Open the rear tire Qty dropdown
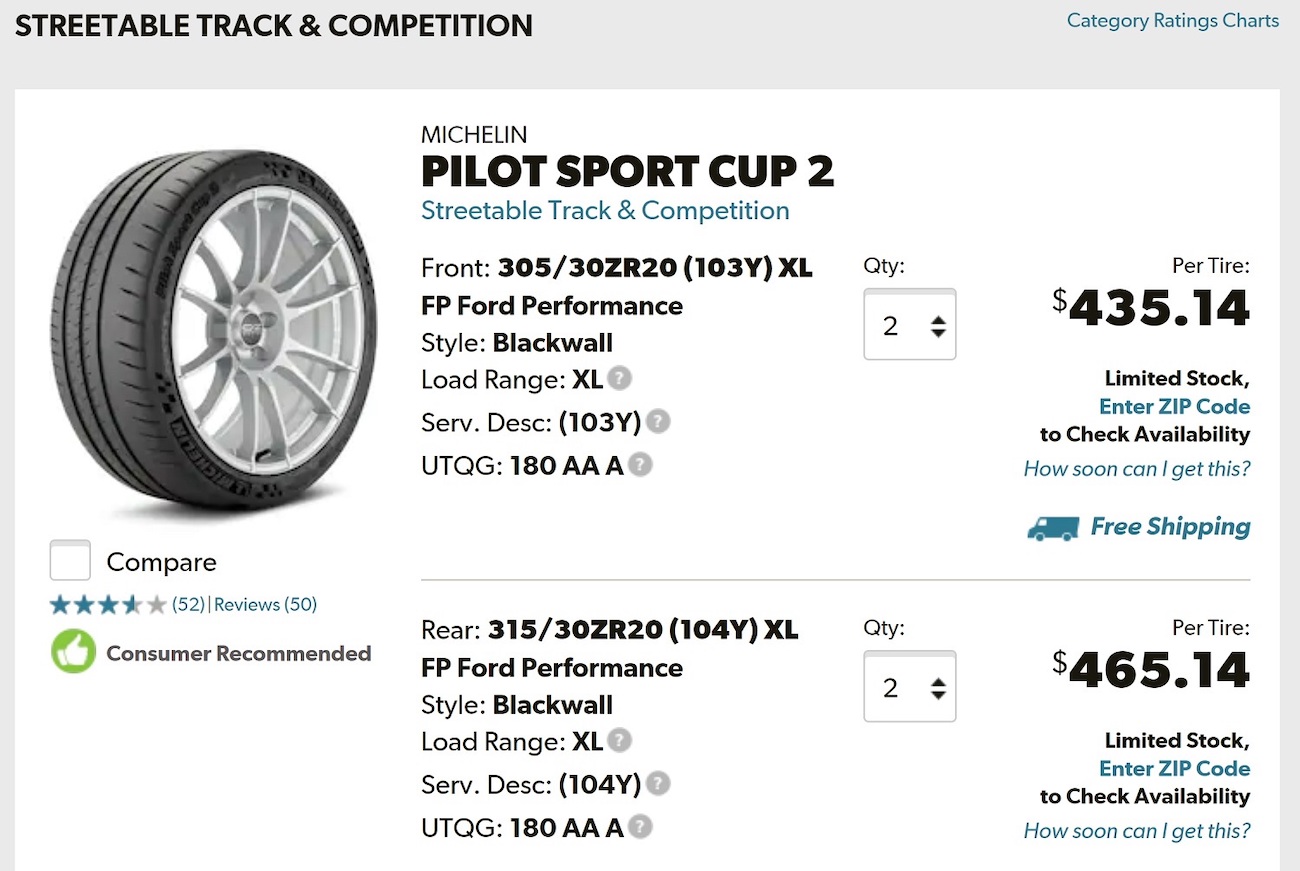 coord(910,687)
